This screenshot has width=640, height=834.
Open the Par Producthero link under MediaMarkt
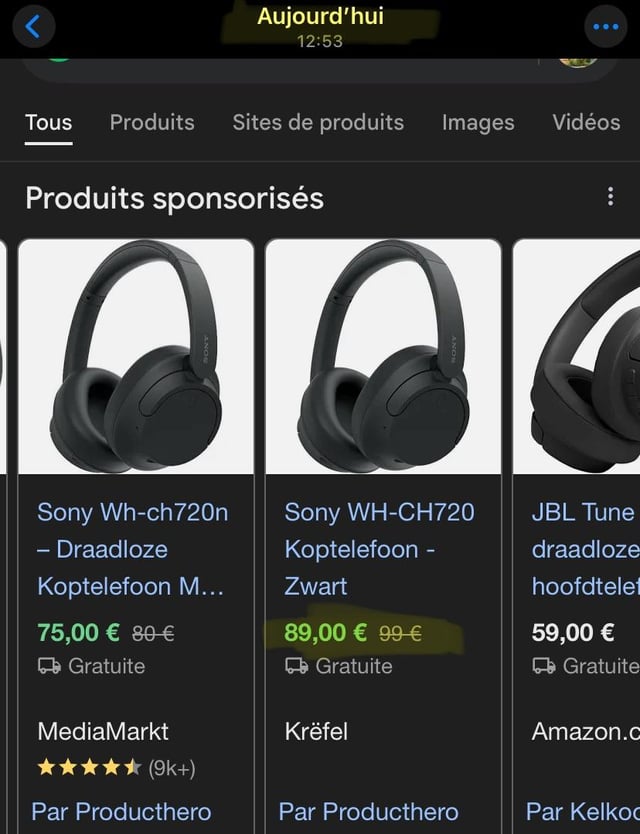[121, 811]
